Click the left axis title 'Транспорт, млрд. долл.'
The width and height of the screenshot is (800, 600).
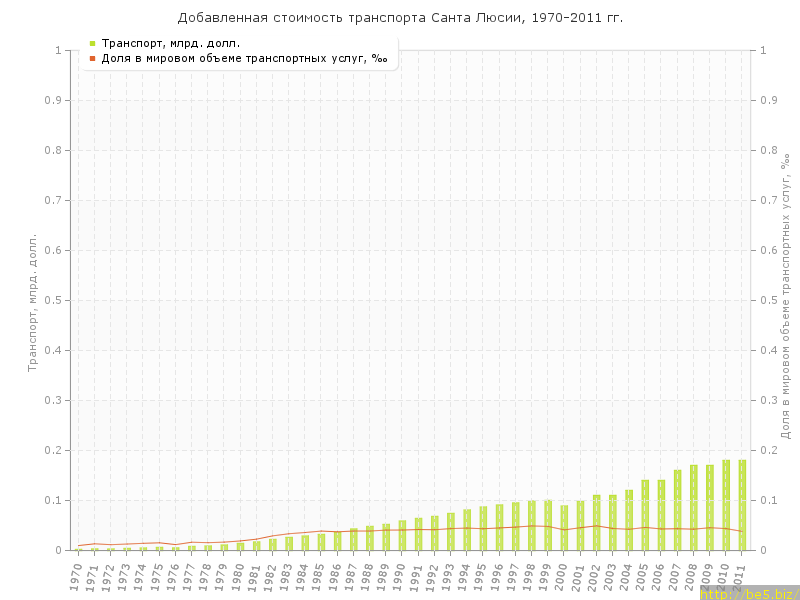click(32, 302)
